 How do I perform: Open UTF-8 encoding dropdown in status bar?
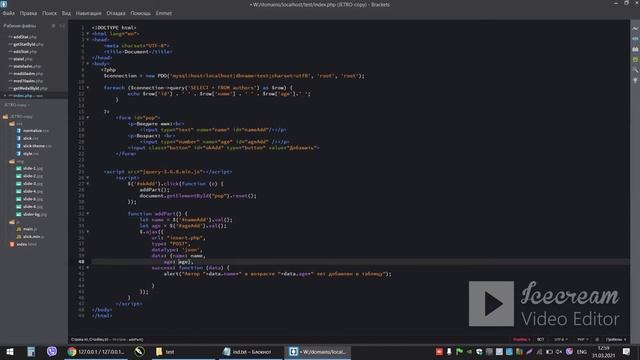click(x=560, y=340)
